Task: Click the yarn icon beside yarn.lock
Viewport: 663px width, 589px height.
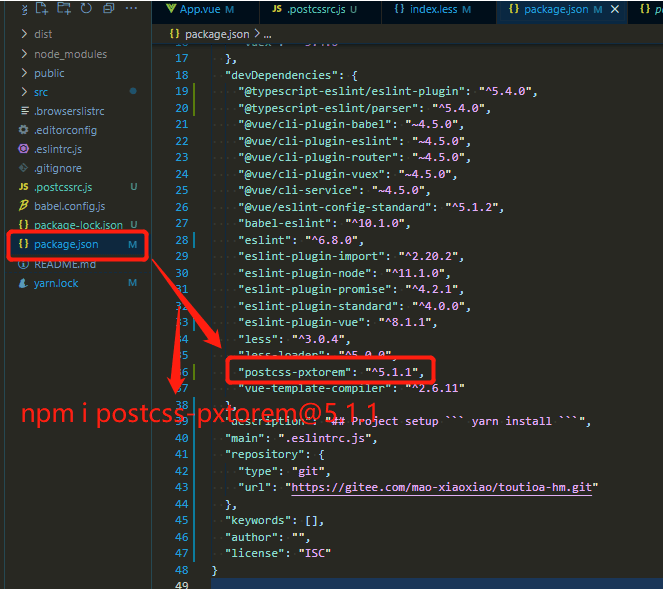Action: pyautogui.click(x=24, y=283)
